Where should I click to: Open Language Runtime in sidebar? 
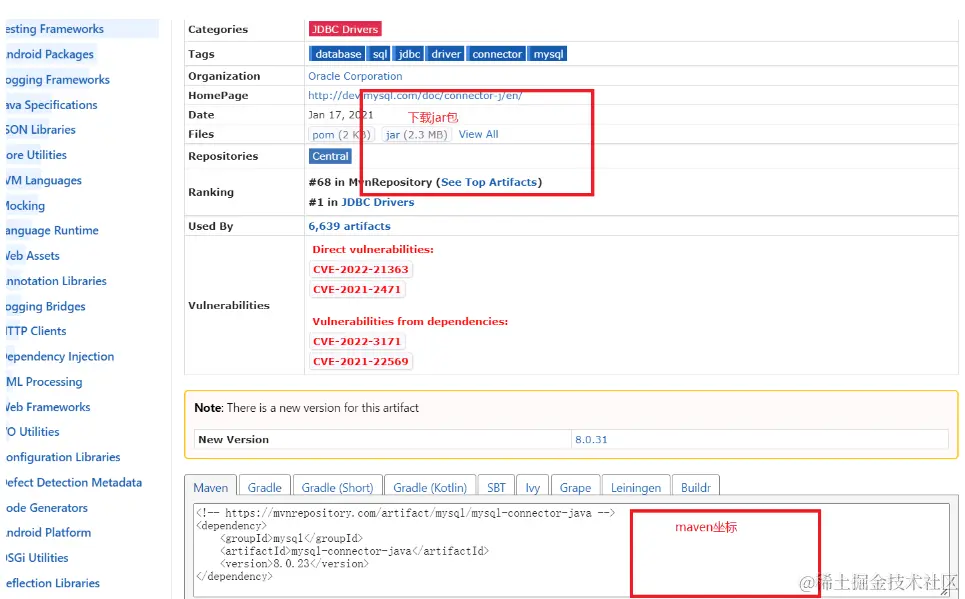click(x=52, y=230)
